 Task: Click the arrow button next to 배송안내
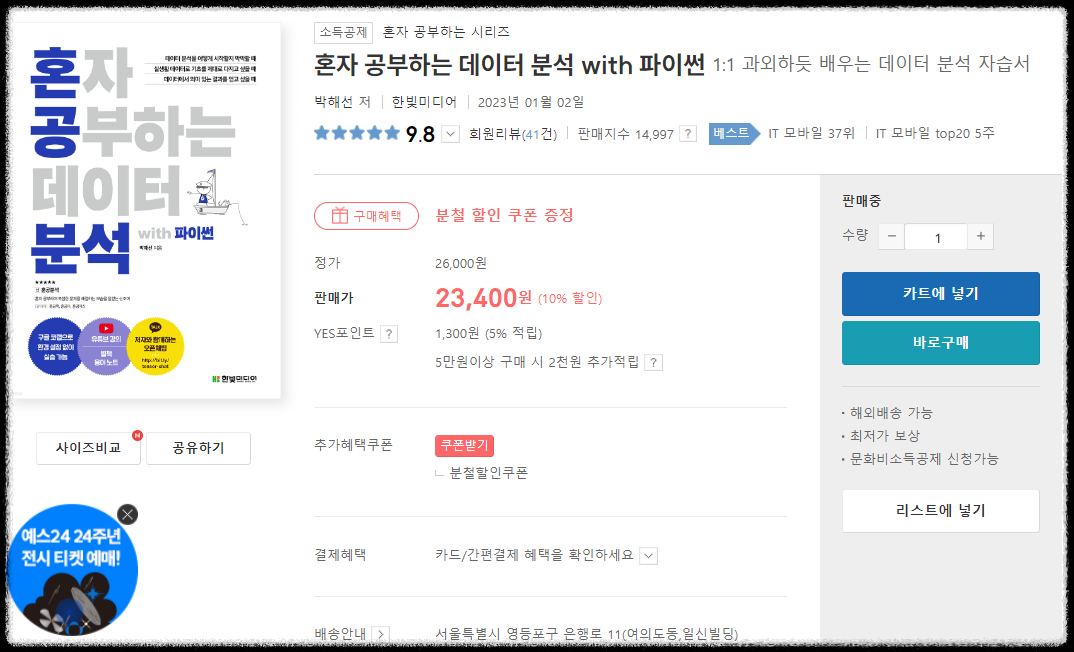pyautogui.click(x=381, y=635)
